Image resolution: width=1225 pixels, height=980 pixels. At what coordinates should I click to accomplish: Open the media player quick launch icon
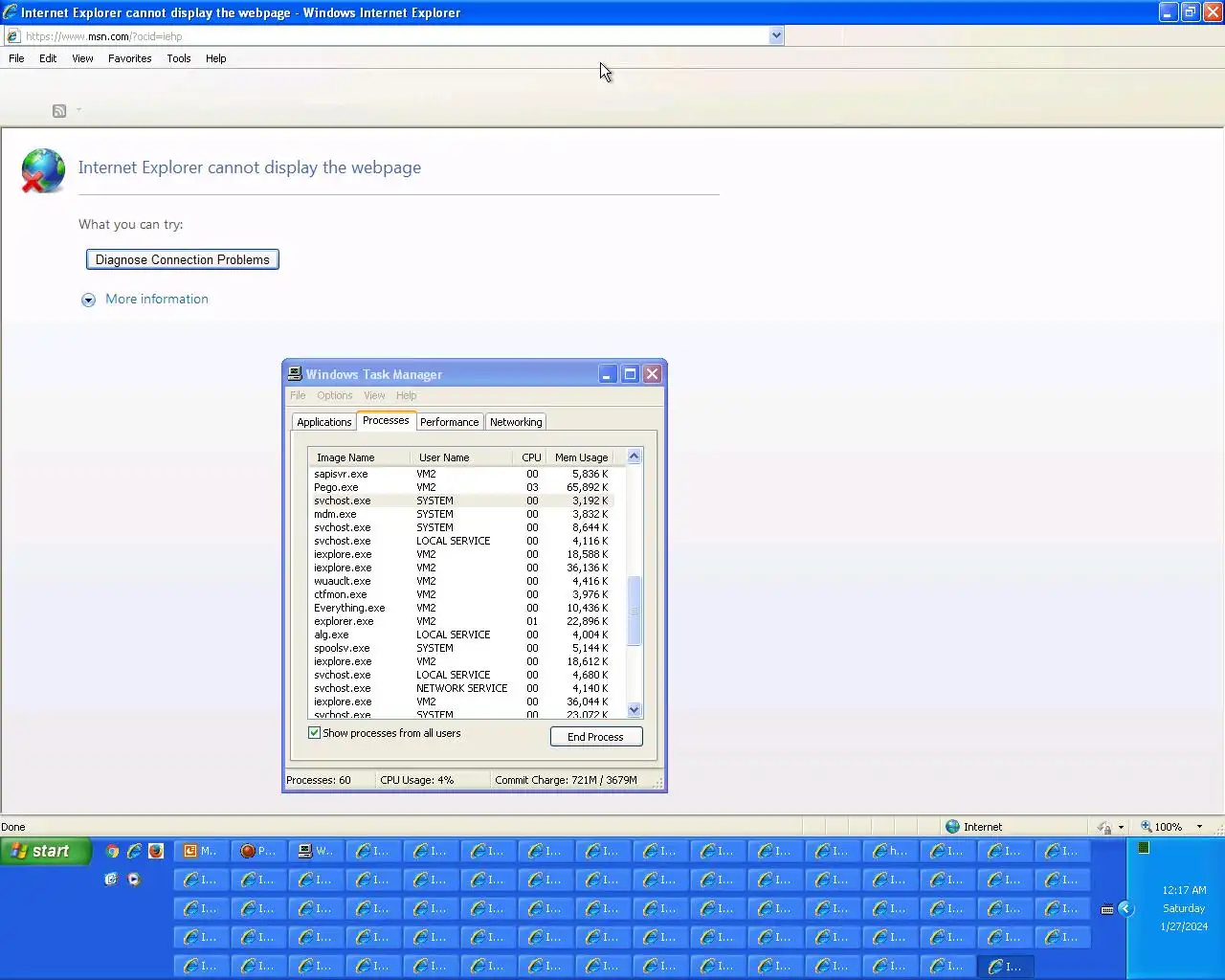click(134, 879)
